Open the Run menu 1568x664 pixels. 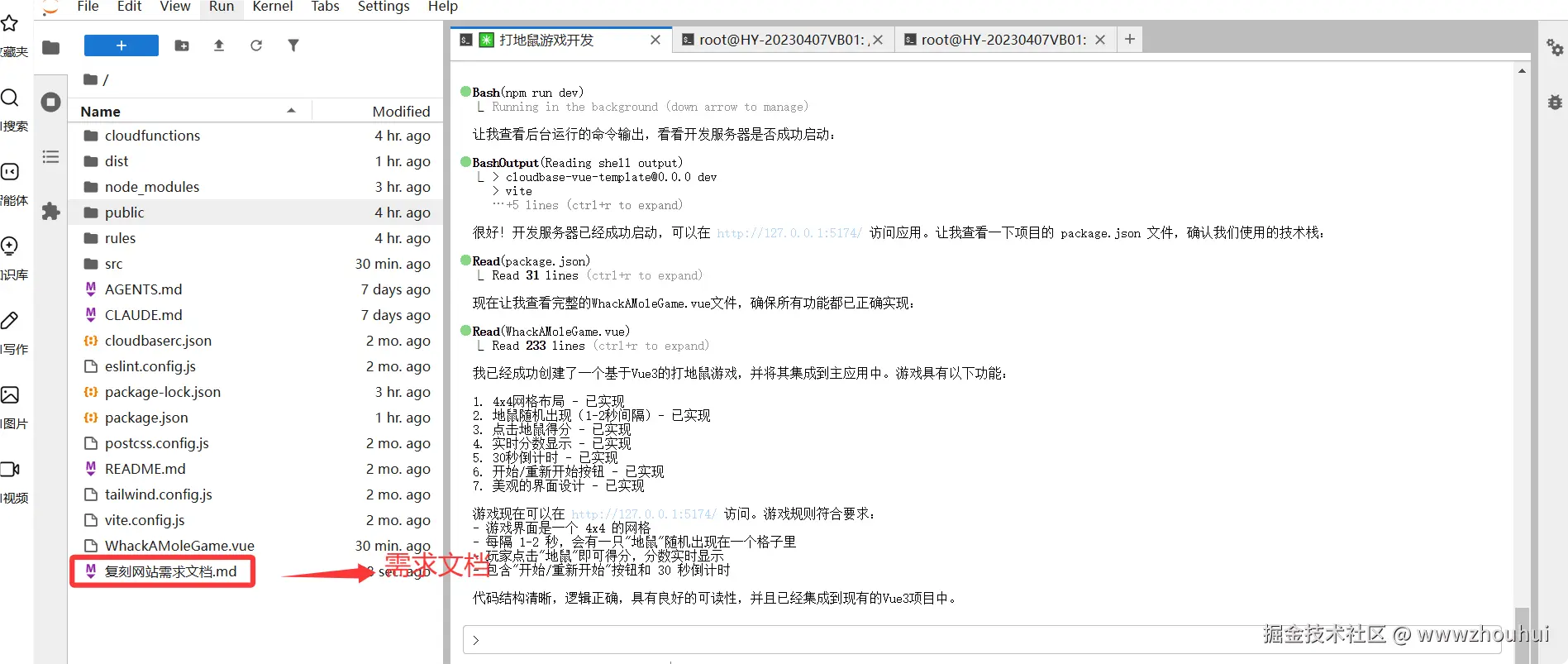click(x=222, y=7)
